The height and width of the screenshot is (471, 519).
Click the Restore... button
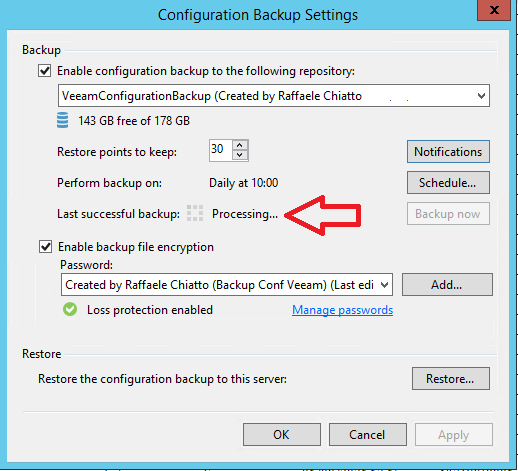click(x=451, y=379)
